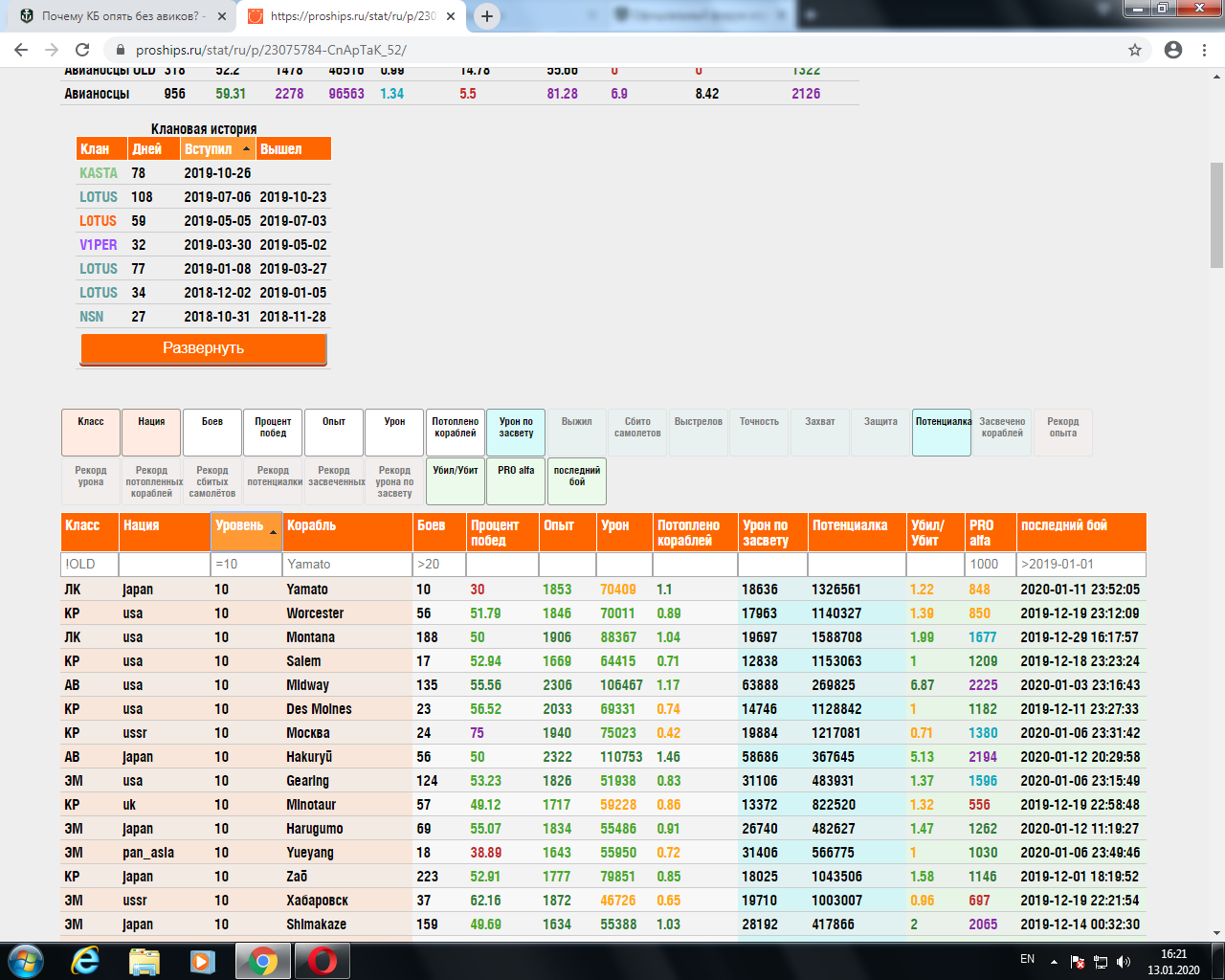Click Развернуть to expand the clan history
This screenshot has width=1225, height=980.
[x=204, y=348]
